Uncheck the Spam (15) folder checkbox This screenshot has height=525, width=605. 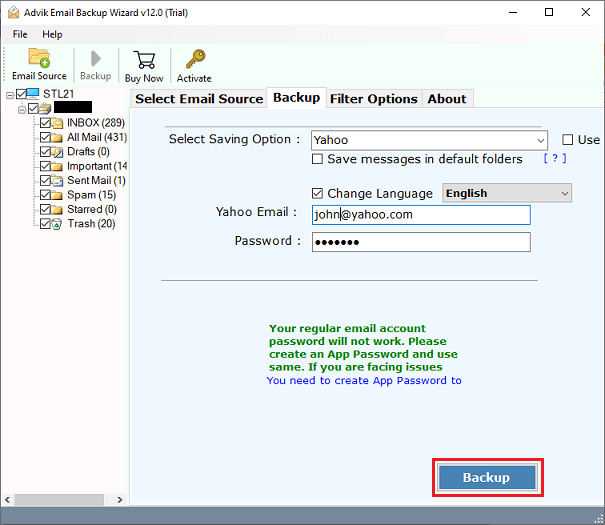pos(45,195)
